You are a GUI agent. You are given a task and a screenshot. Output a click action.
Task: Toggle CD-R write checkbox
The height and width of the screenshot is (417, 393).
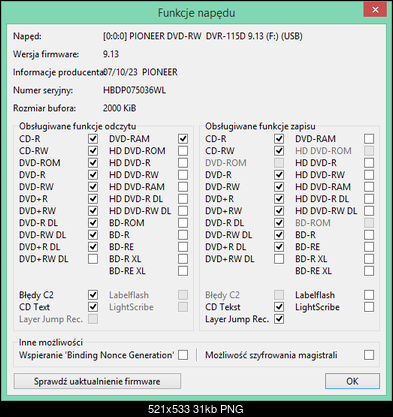point(279,139)
